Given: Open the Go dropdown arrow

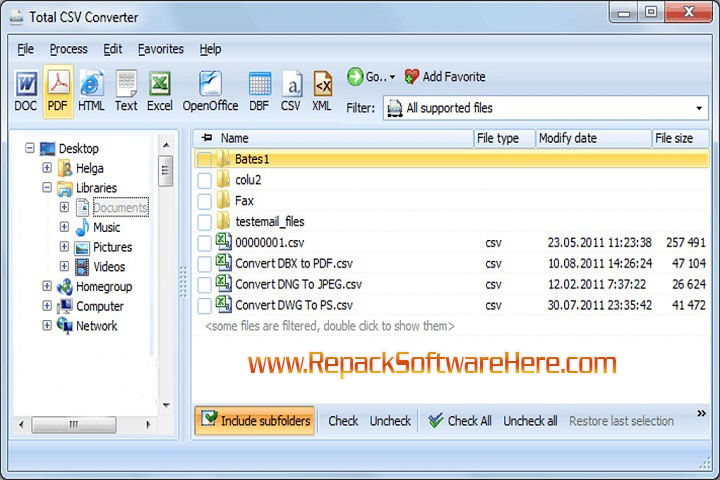Looking at the screenshot, I should tap(392, 77).
